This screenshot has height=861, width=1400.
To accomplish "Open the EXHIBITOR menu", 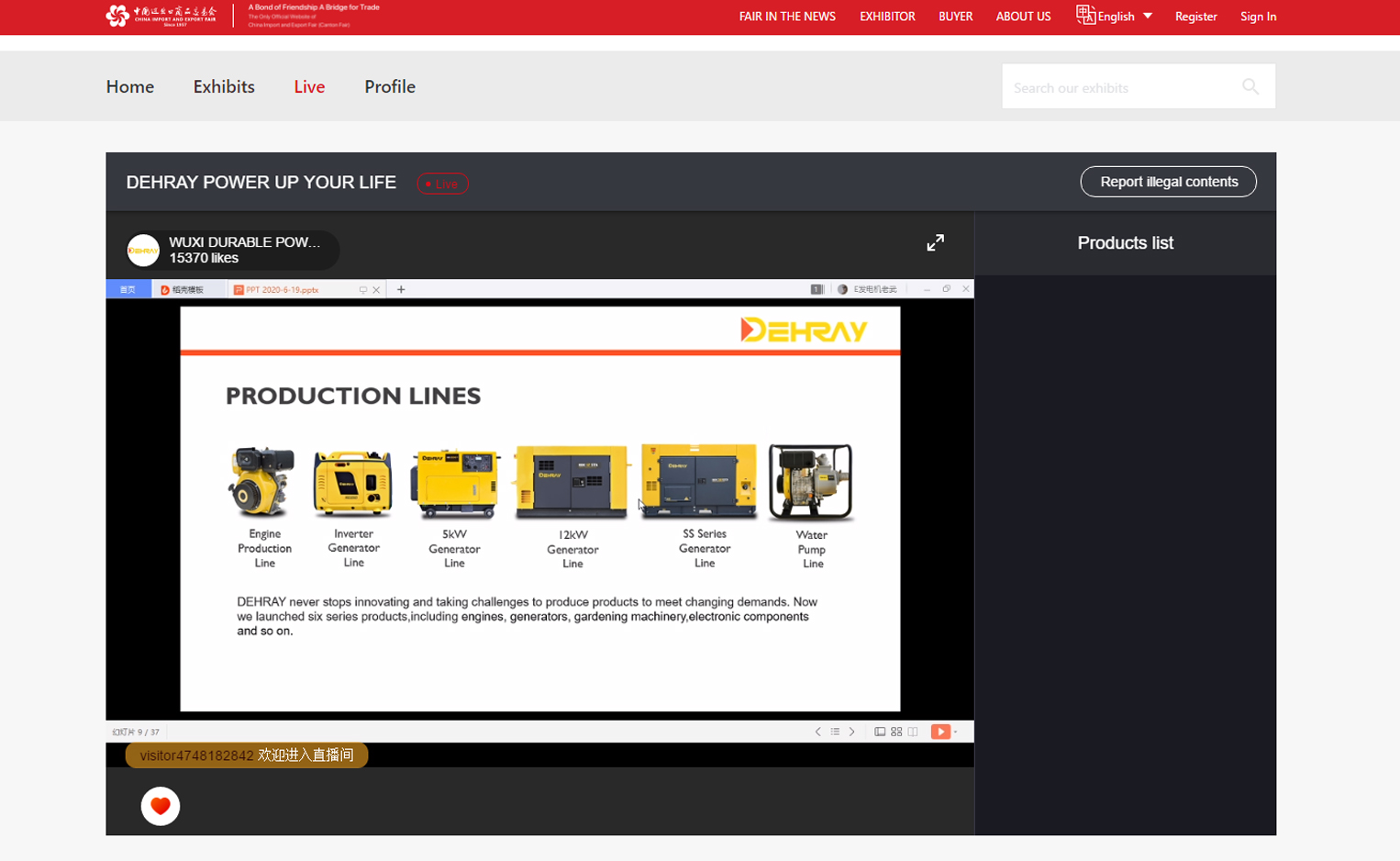I will pos(887,17).
